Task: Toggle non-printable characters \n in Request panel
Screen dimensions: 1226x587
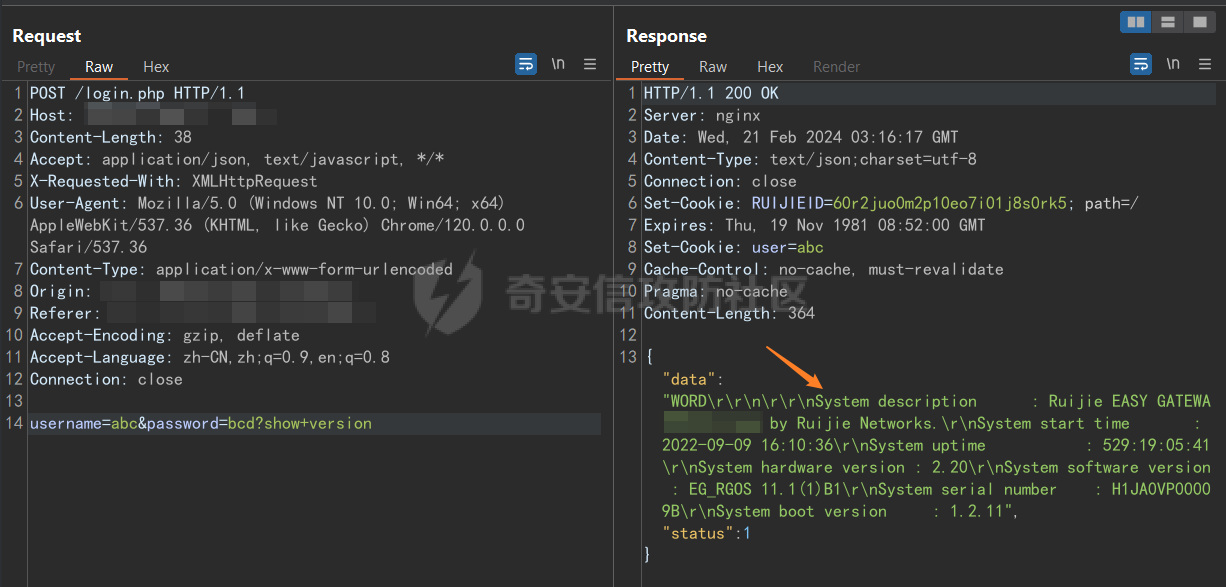Action: pyautogui.click(x=558, y=64)
